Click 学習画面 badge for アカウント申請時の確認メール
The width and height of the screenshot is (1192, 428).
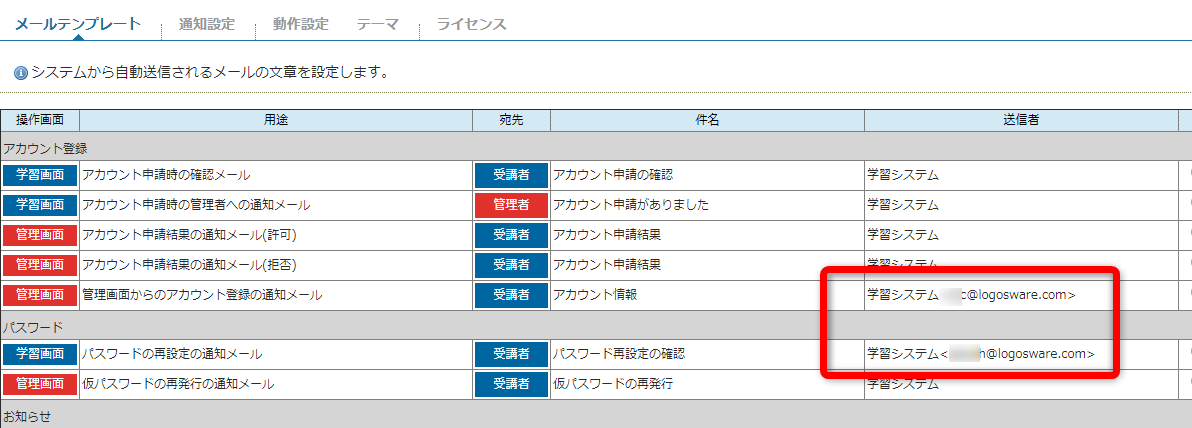tap(40, 176)
